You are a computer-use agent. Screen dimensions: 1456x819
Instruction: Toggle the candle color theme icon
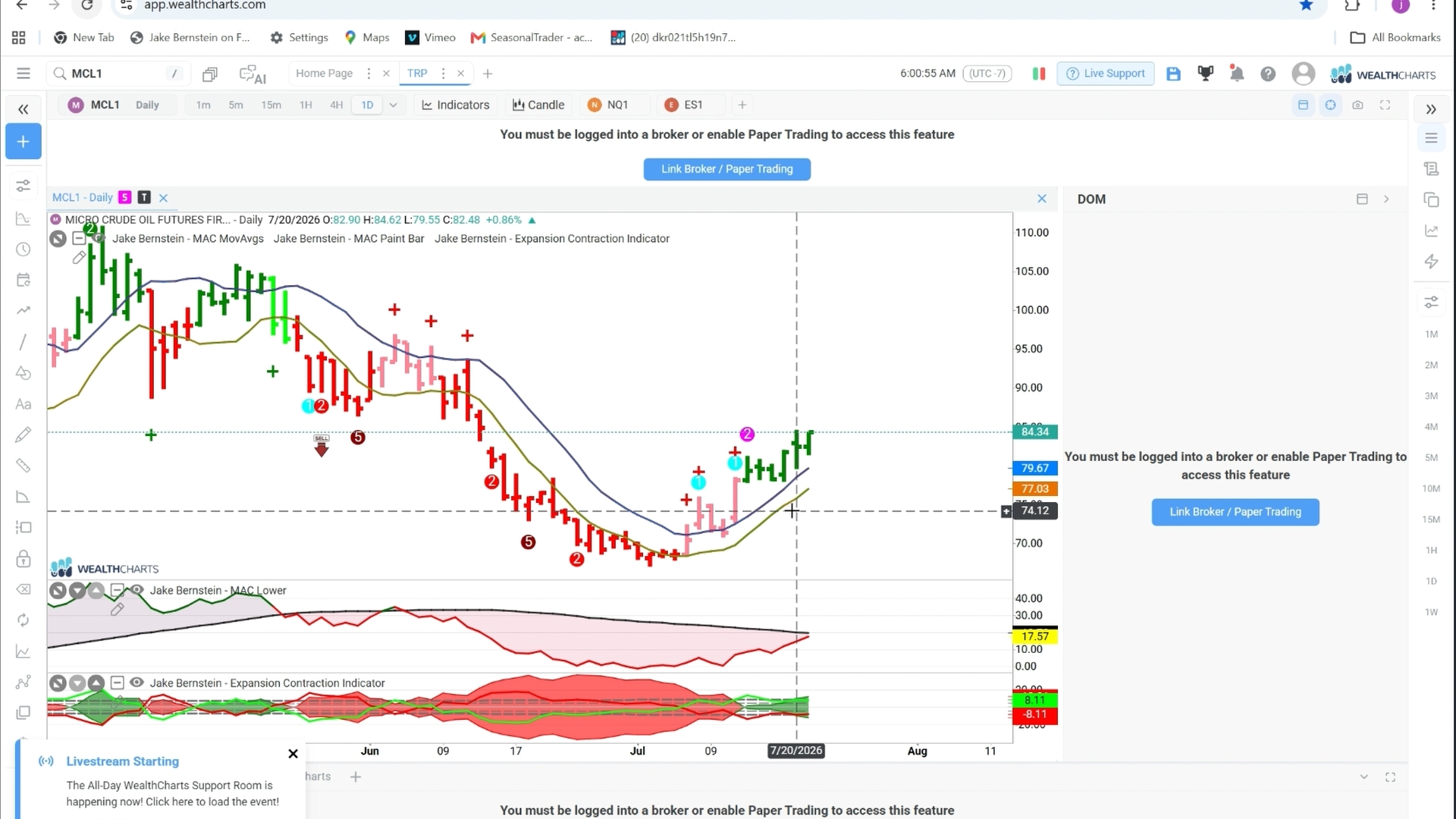[1039, 74]
